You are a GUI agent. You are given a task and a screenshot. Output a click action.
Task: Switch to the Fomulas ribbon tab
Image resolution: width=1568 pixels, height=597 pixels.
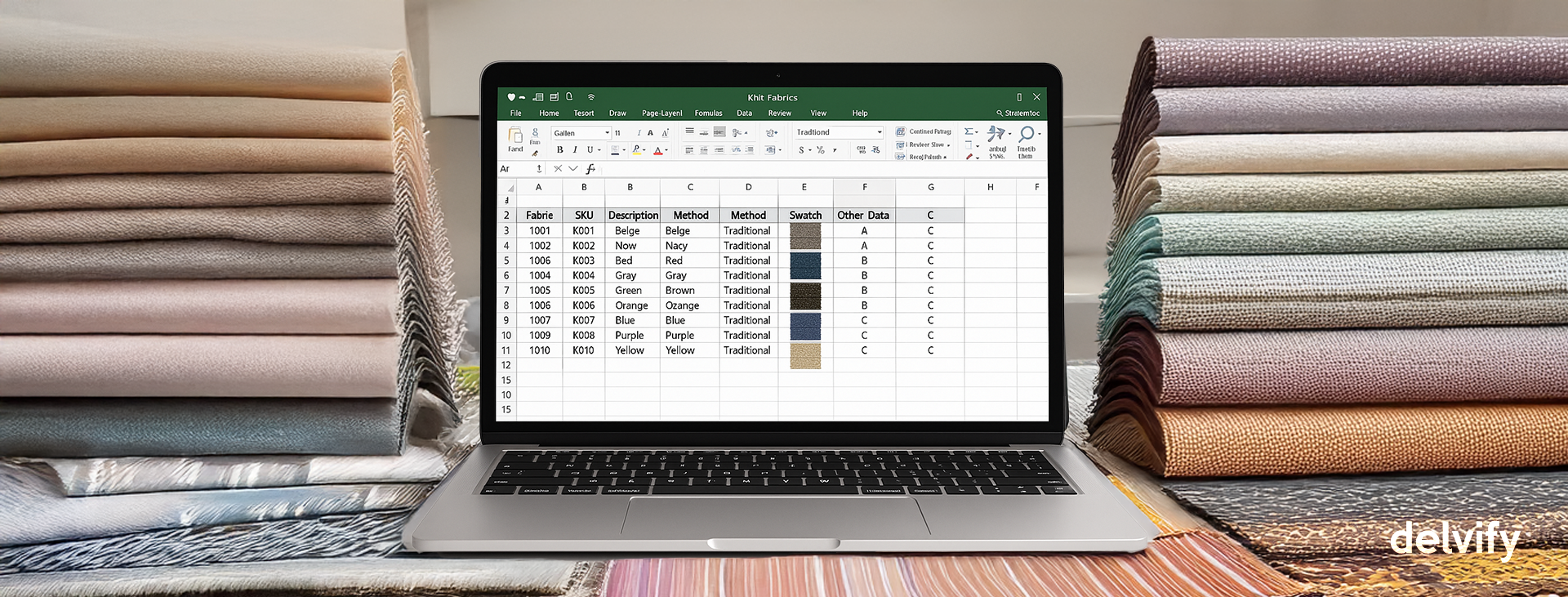[708, 114]
